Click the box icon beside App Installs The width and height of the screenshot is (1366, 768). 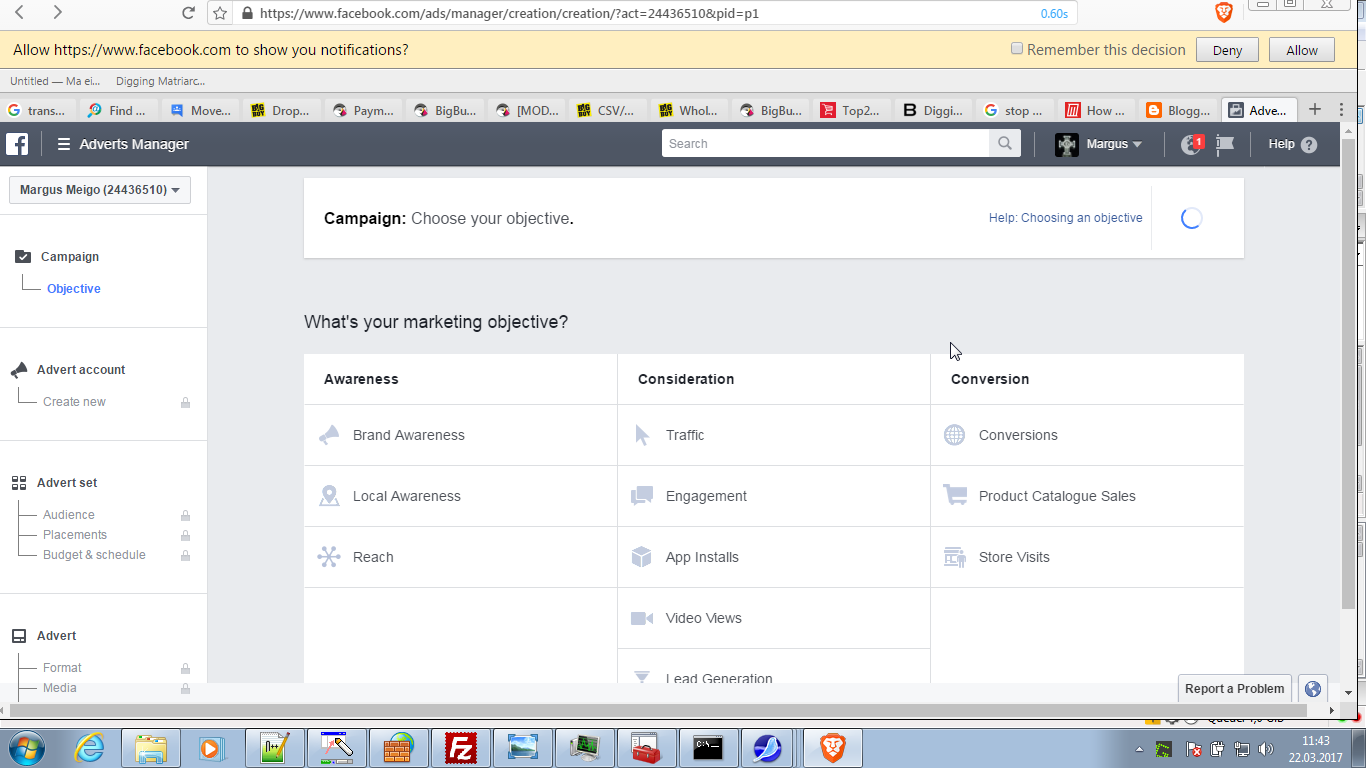[642, 557]
